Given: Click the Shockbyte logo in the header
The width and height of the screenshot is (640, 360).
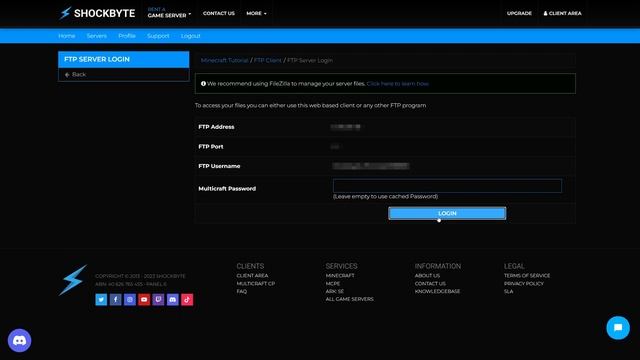Looking at the screenshot, I should [x=97, y=13].
